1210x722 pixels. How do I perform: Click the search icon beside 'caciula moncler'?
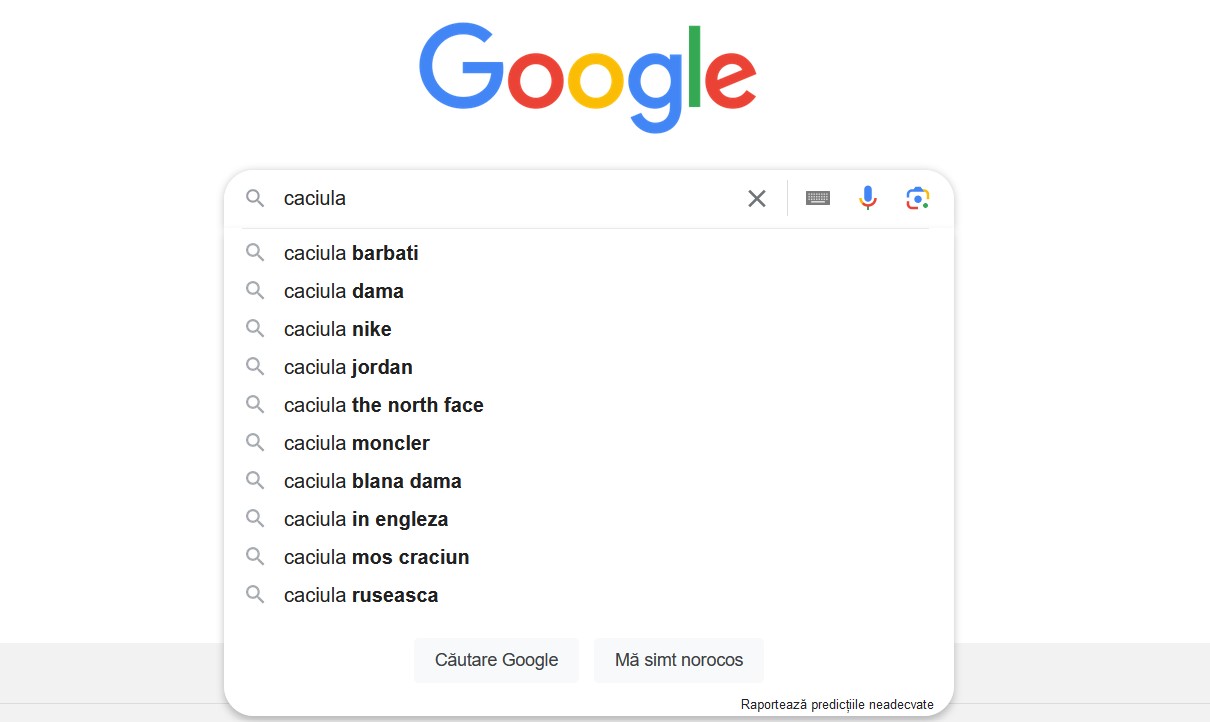pyautogui.click(x=256, y=443)
